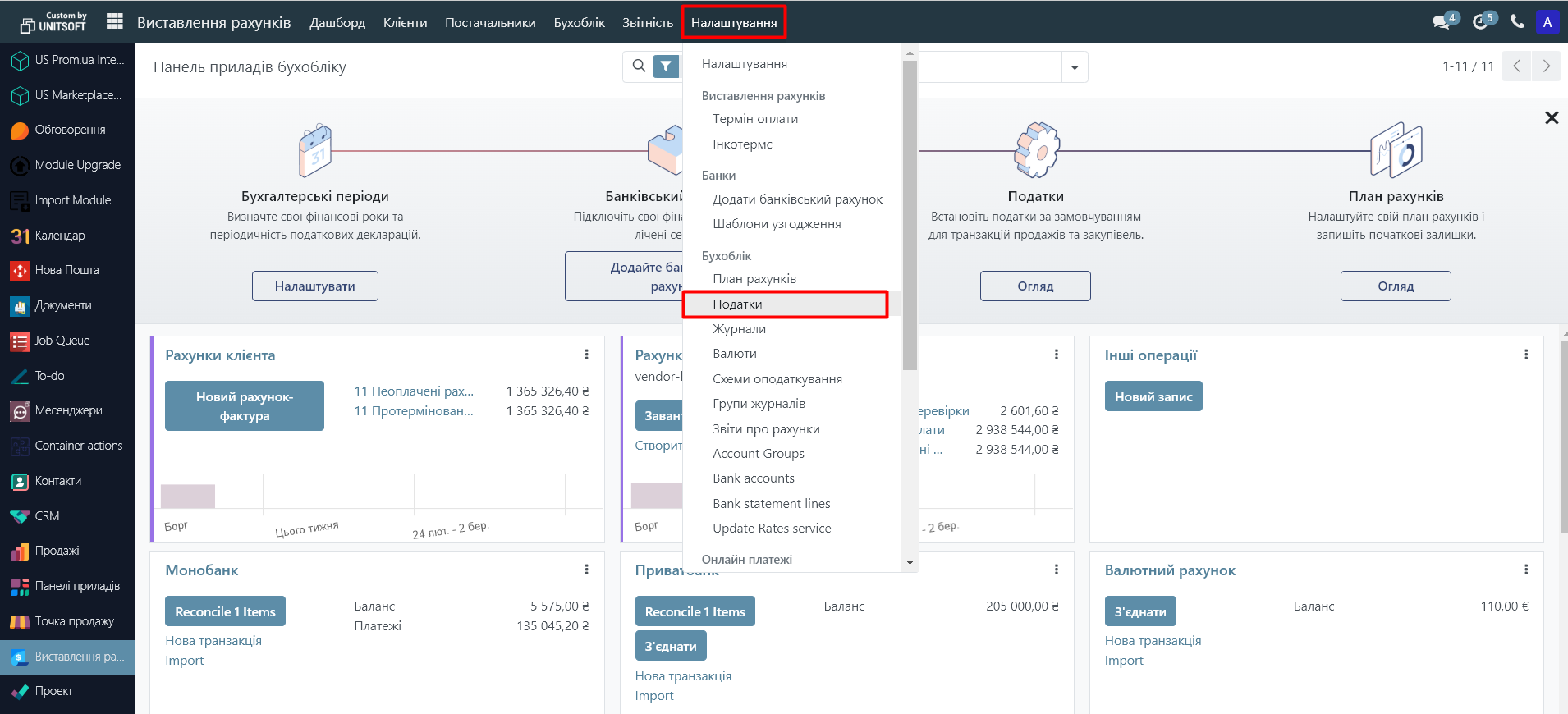Select Податки in the settings menu
The height and width of the screenshot is (714, 1568).
(737, 304)
